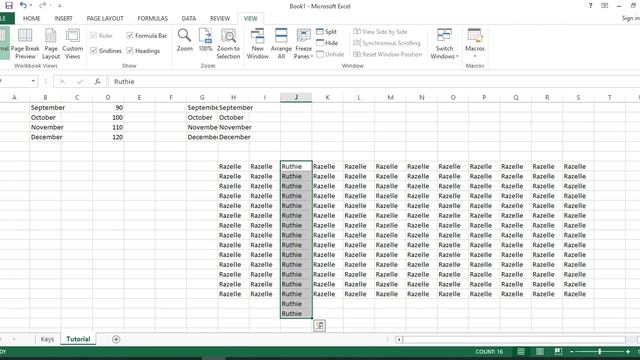
Task: Open the FORMULAS ribbon tab
Action: pyautogui.click(x=153, y=18)
